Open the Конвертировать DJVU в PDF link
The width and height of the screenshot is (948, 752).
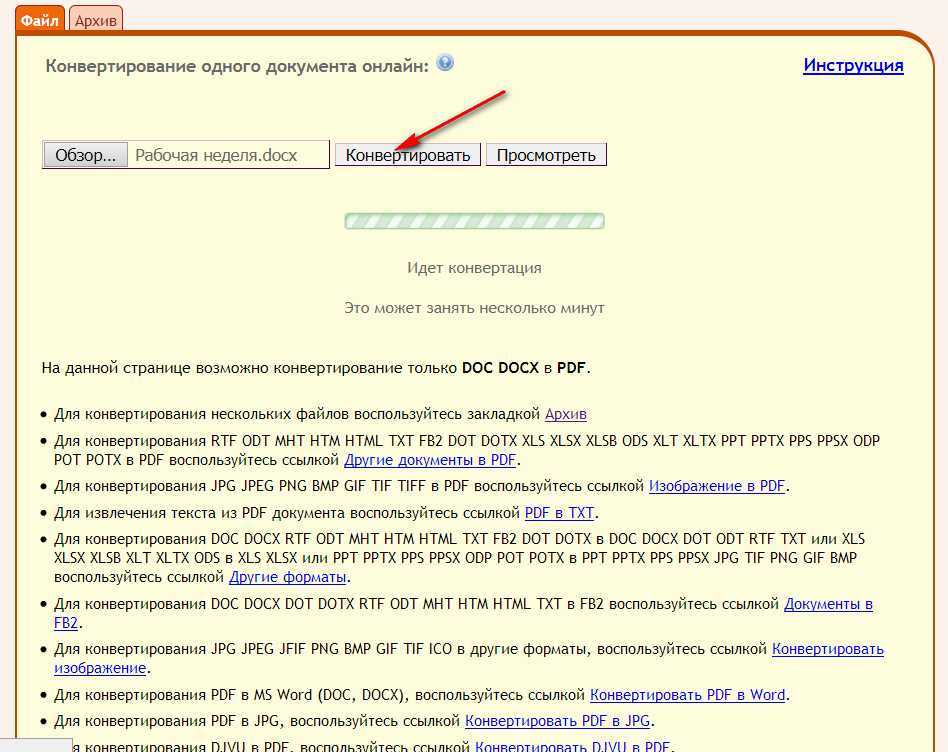[x=572, y=746]
